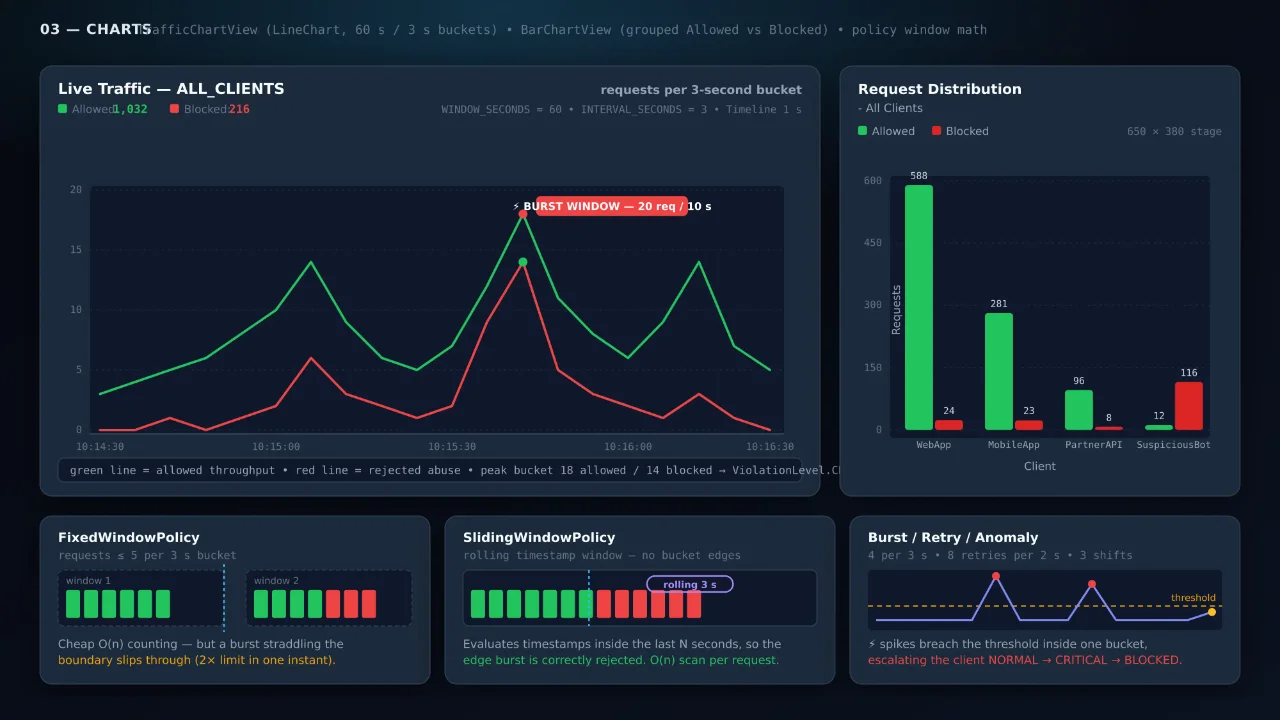Select the "10:16:00" time axis label

click(628, 447)
